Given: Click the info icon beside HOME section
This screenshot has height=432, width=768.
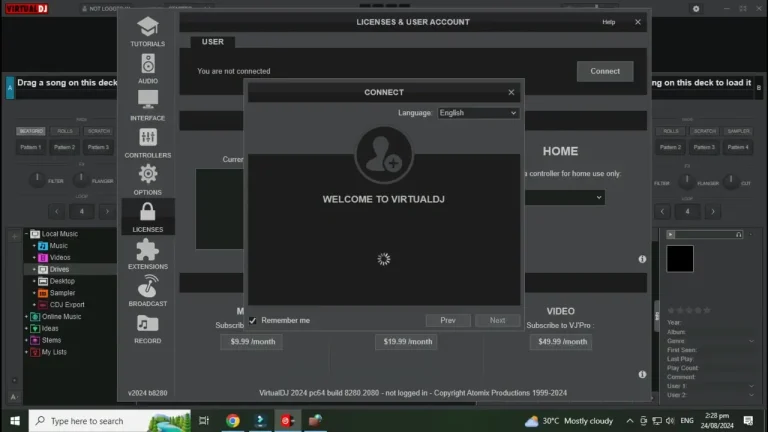Looking at the screenshot, I should 642,259.
